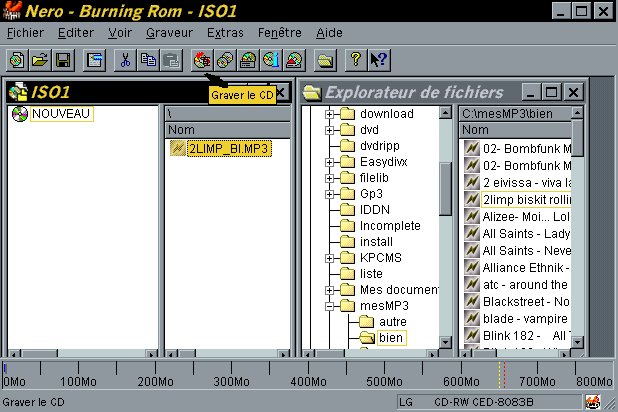Click the third disc icon after burn
Image resolution: width=618 pixels, height=412 pixels.
pos(248,60)
